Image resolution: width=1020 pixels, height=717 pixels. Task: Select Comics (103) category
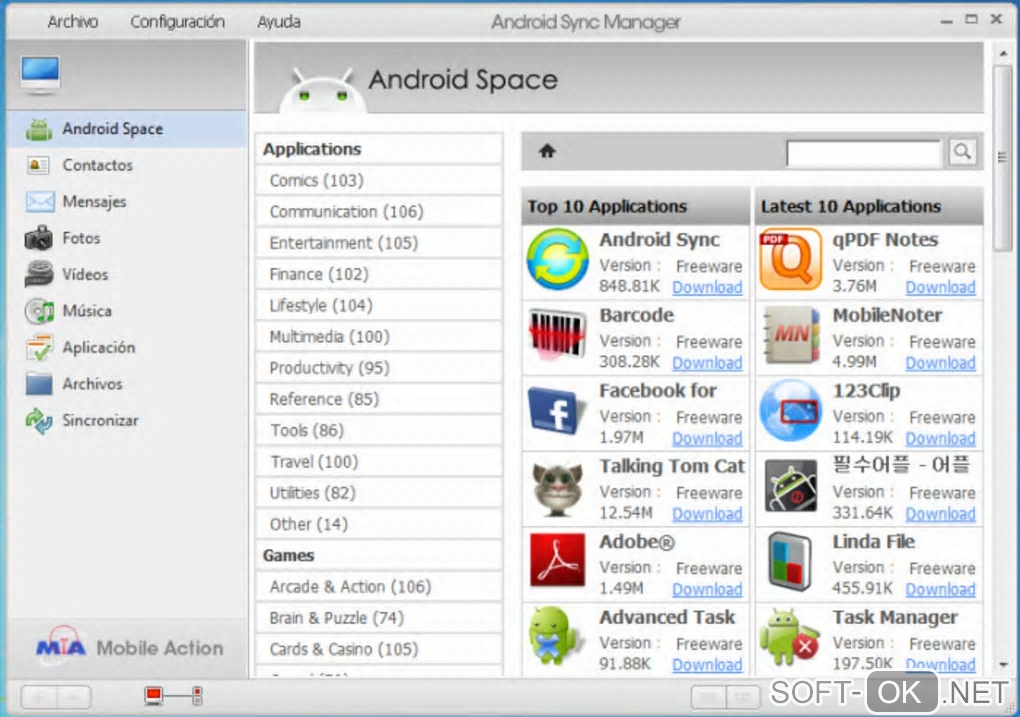379,180
